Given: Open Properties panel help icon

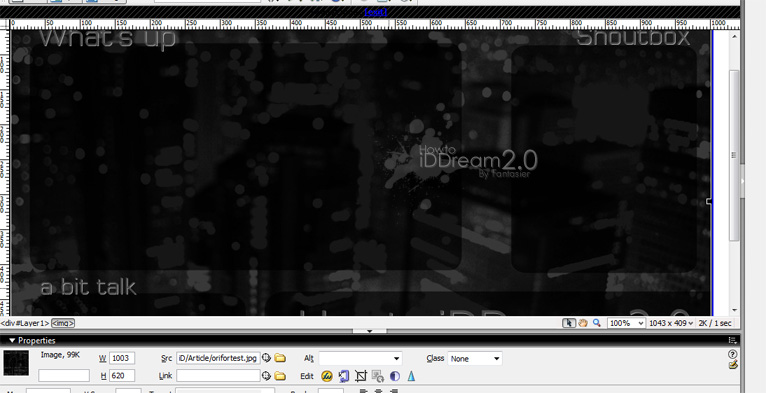Looking at the screenshot, I should 732,354.
